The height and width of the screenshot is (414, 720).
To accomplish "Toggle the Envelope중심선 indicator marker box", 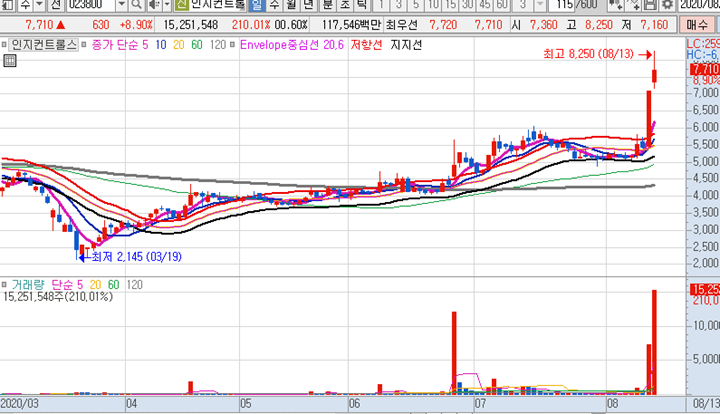I will [232, 45].
